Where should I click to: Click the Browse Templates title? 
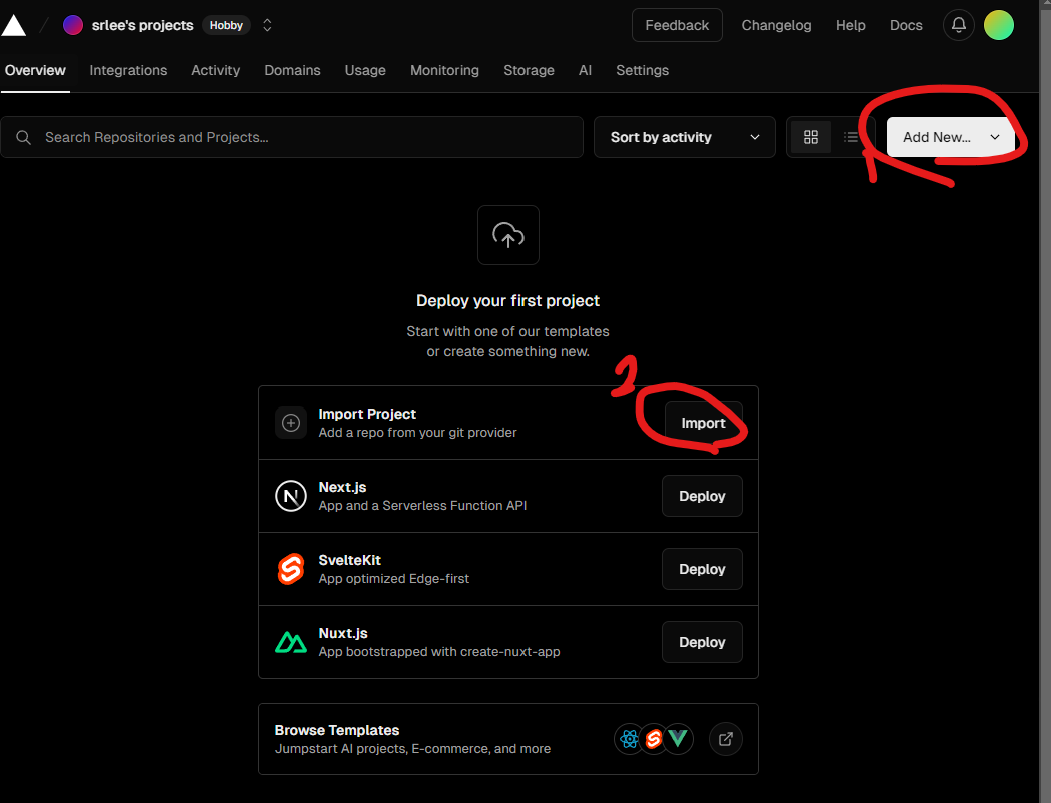pos(336,730)
